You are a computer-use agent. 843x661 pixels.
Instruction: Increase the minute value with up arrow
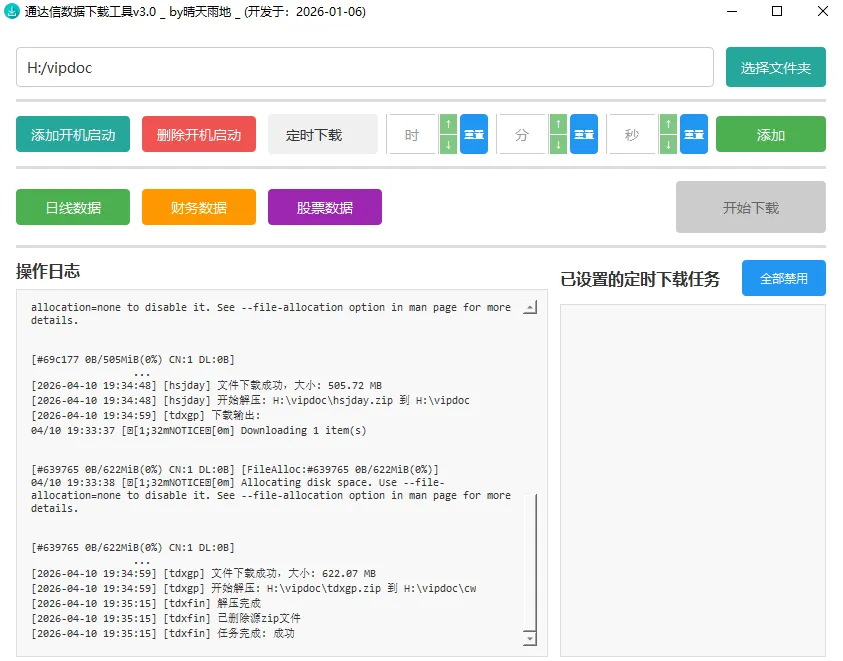coord(558,124)
